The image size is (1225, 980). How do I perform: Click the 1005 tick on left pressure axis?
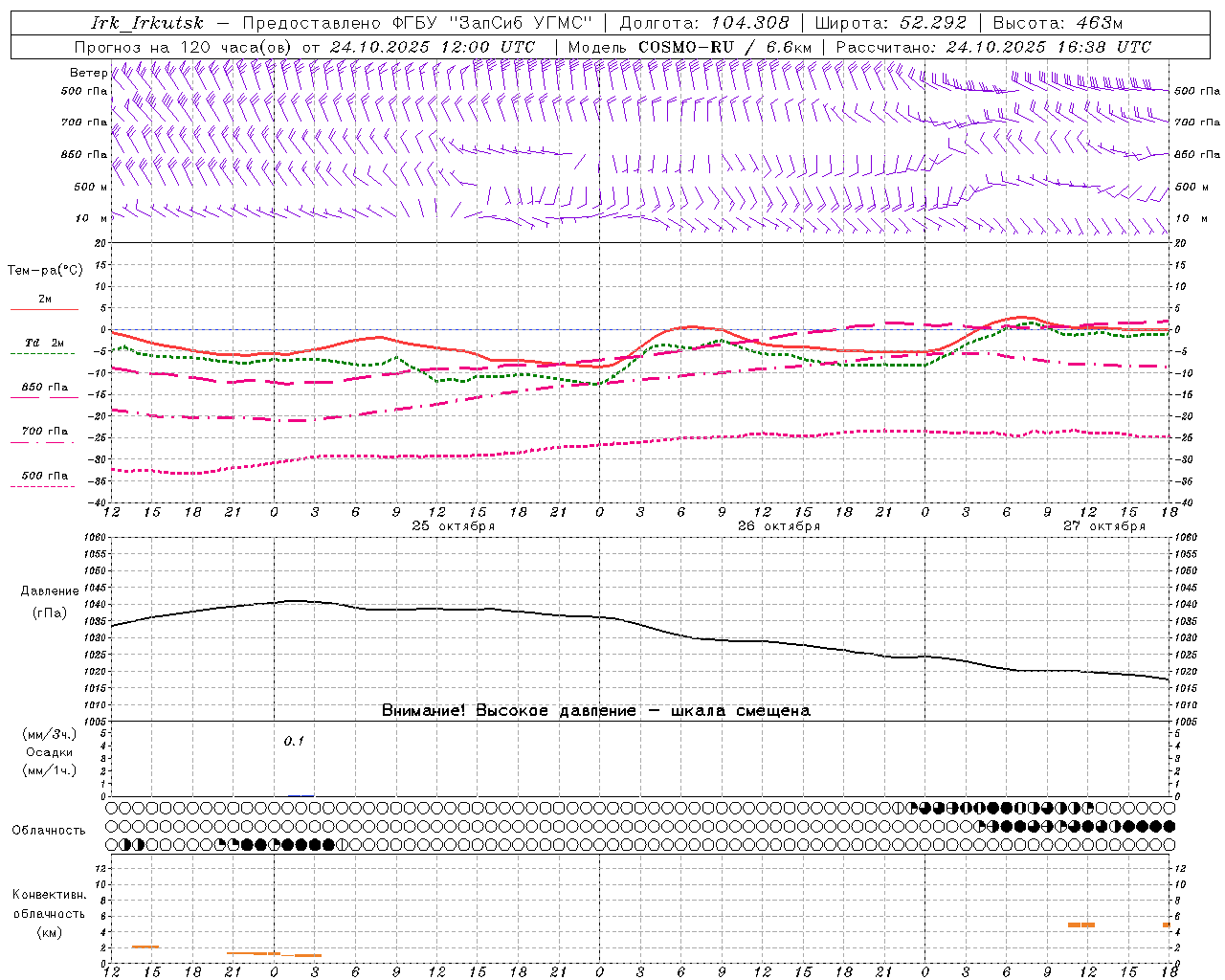(x=97, y=722)
